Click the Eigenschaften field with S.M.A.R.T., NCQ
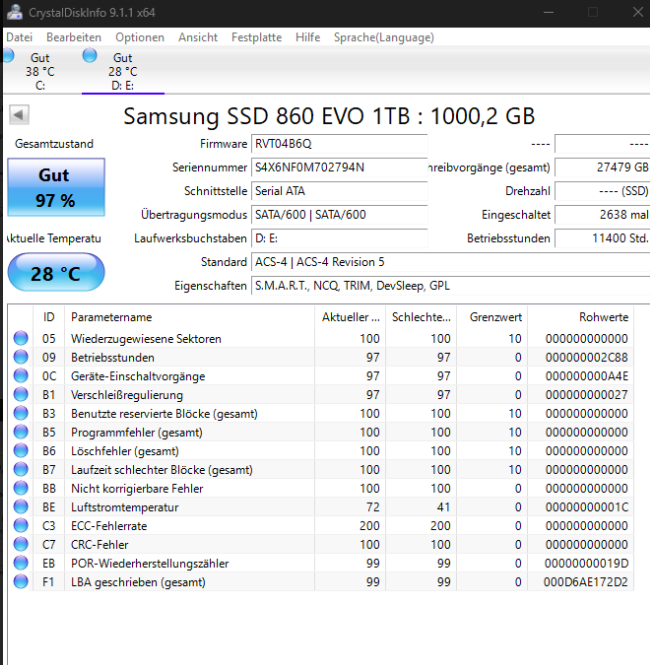The height and width of the screenshot is (665, 650). 451,286
